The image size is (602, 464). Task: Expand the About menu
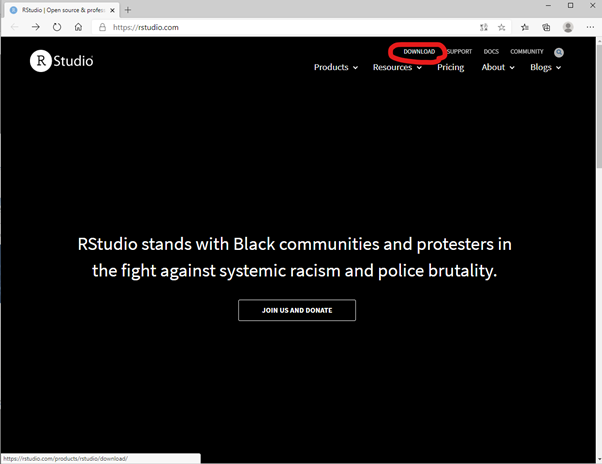pyautogui.click(x=498, y=67)
